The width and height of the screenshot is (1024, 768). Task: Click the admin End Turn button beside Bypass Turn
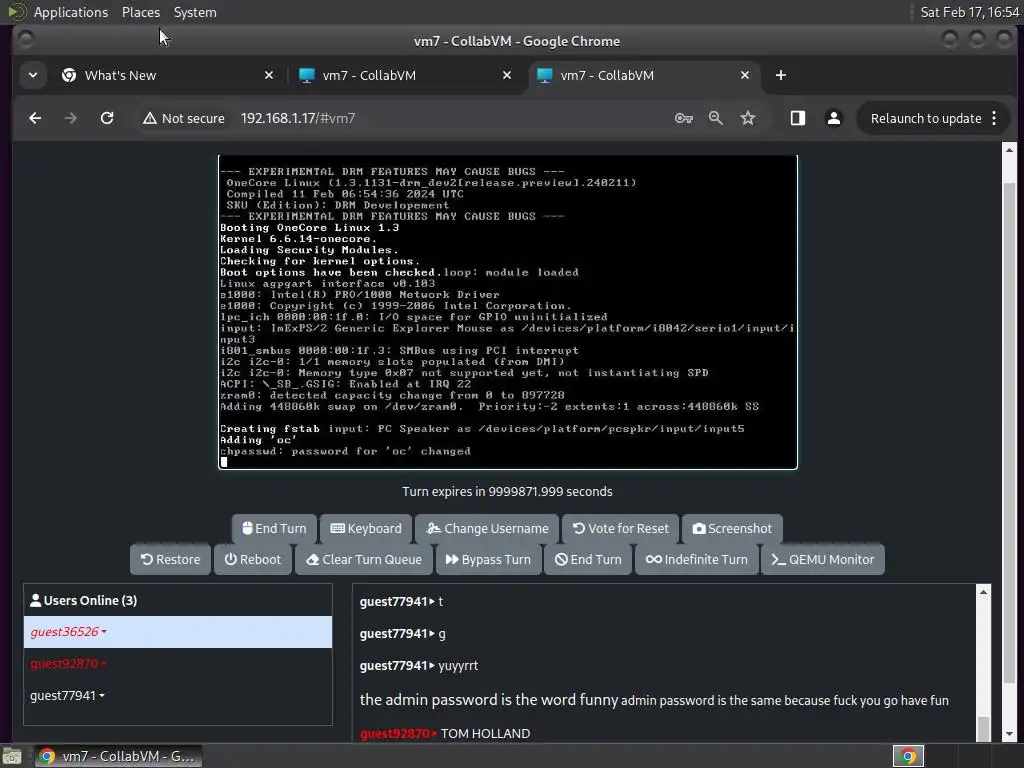click(x=588, y=560)
